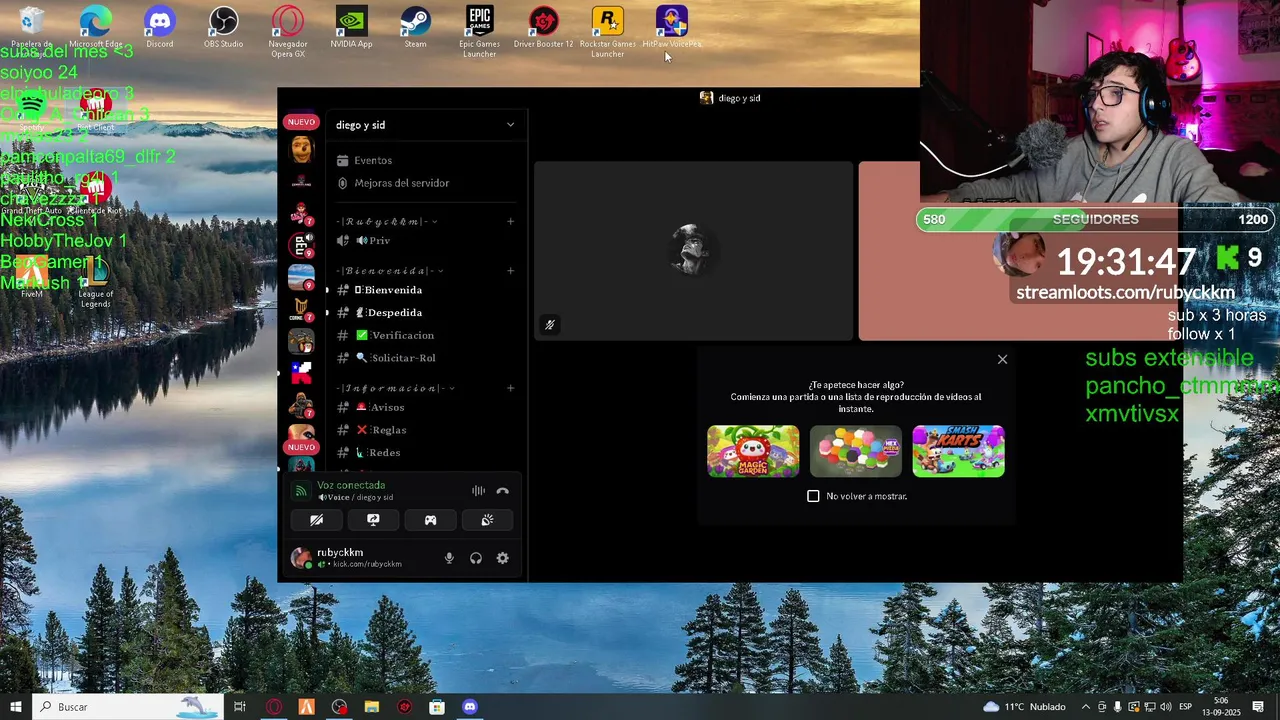Launch Magic Garden activity thumbnail
The width and height of the screenshot is (1280, 720).
[753, 451]
